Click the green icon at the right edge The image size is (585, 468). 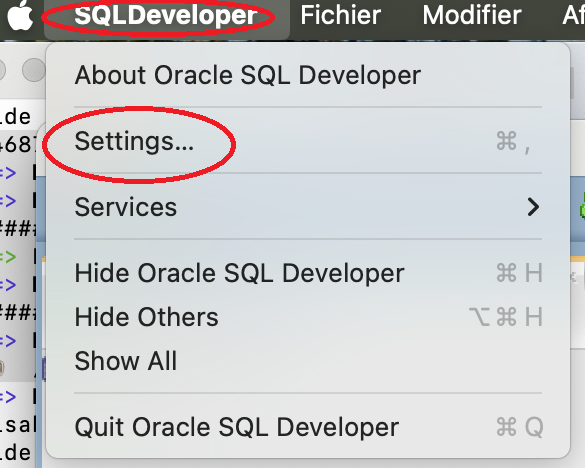tap(582, 207)
